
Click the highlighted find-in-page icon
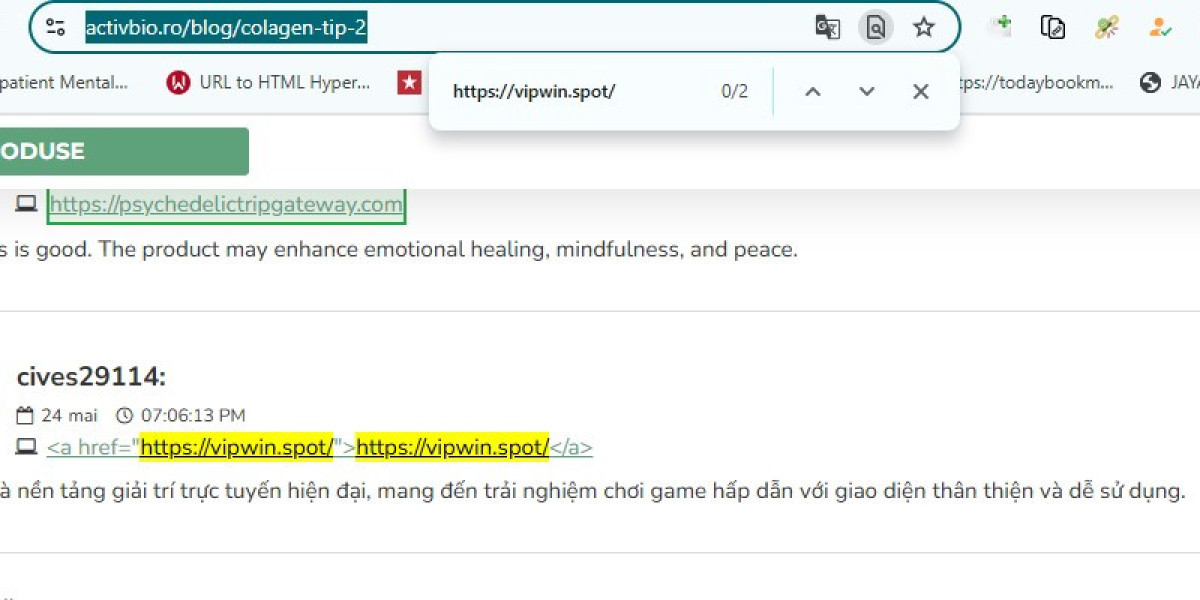point(875,28)
